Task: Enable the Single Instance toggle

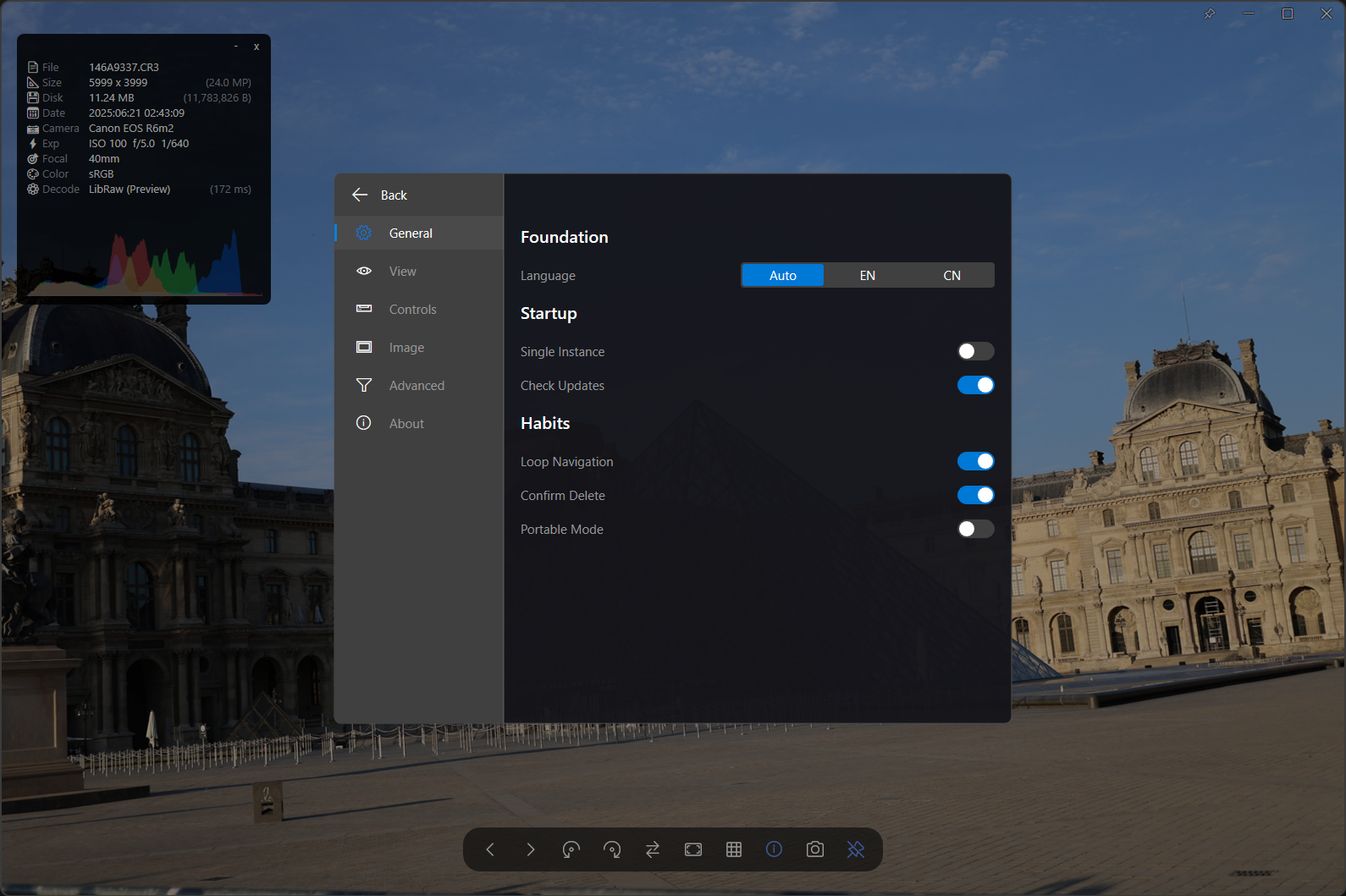Action: coord(975,351)
